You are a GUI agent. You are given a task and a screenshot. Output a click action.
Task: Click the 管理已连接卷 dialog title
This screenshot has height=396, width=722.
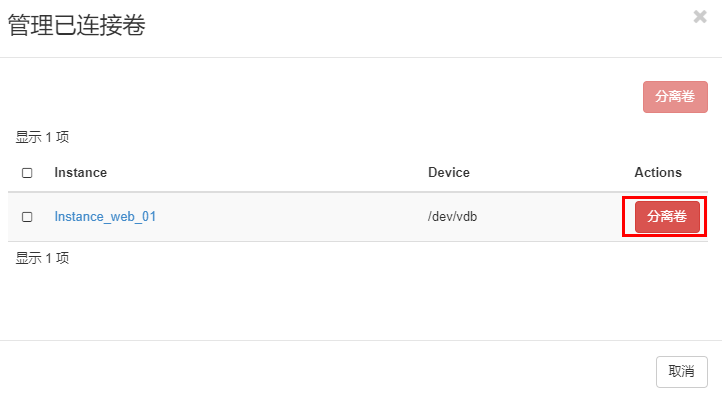click(76, 25)
